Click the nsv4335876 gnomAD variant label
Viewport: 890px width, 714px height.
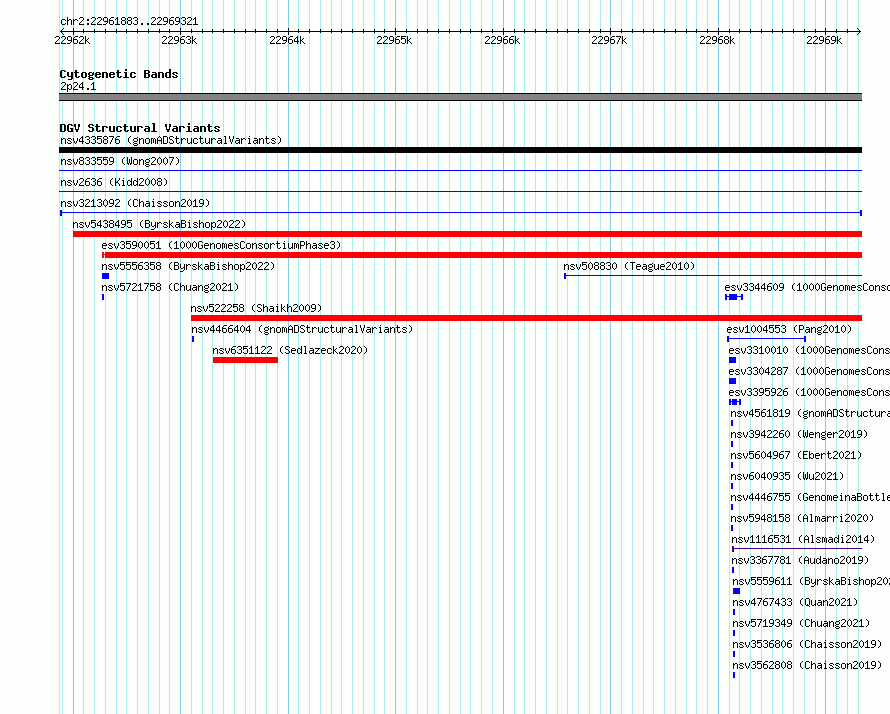click(171, 140)
